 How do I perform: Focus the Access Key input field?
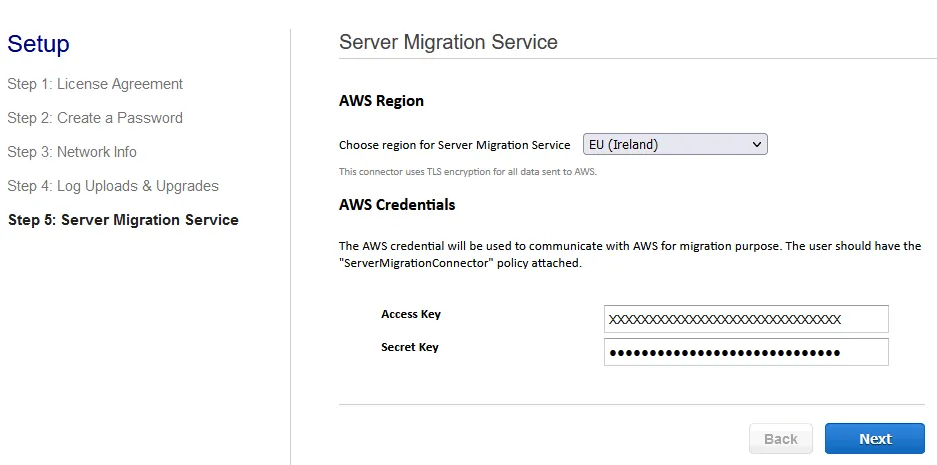coord(746,319)
